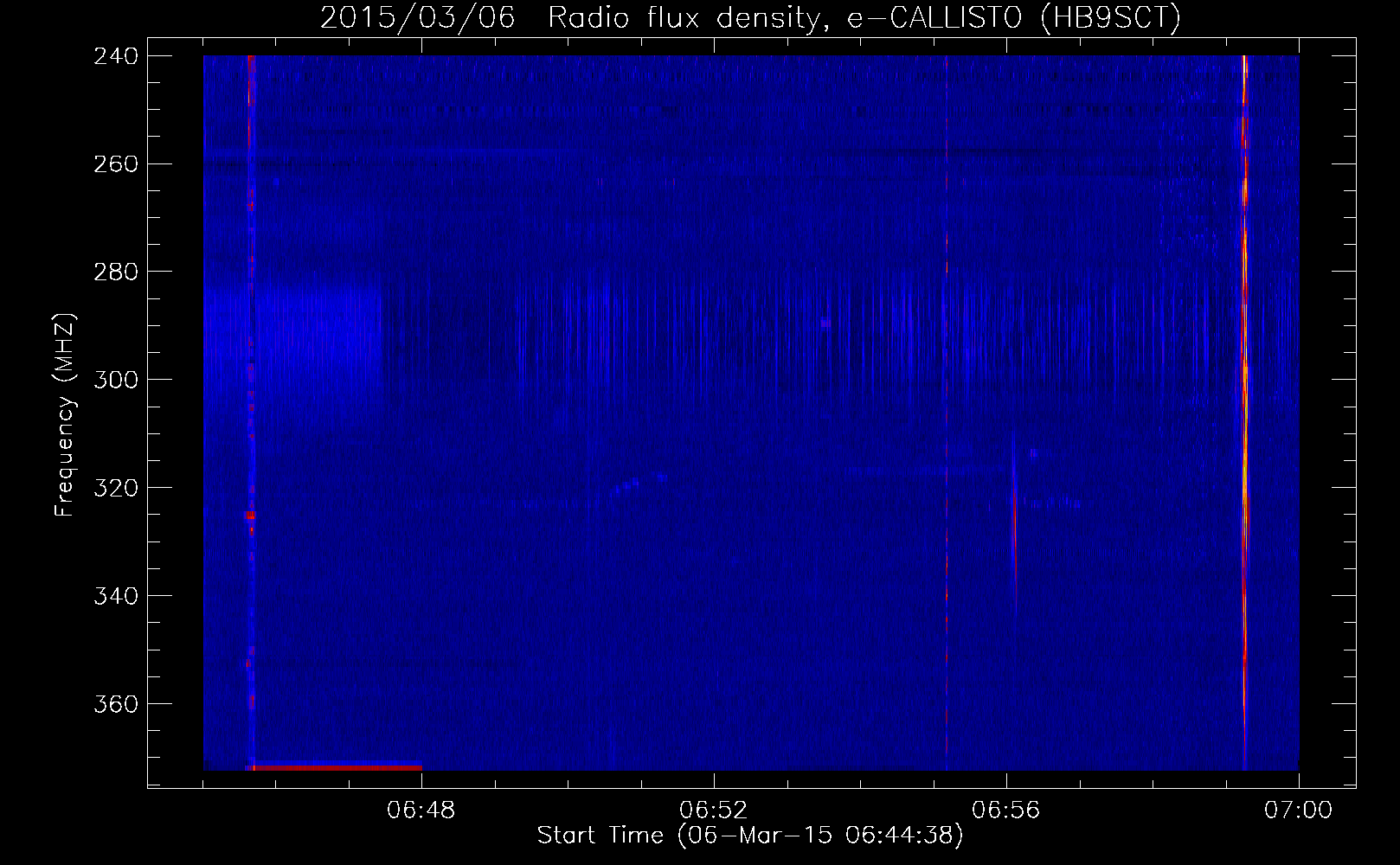Click the "Frequency (MHZ)" axis label
Viewport: 1400px width, 865px height.
(x=65, y=415)
